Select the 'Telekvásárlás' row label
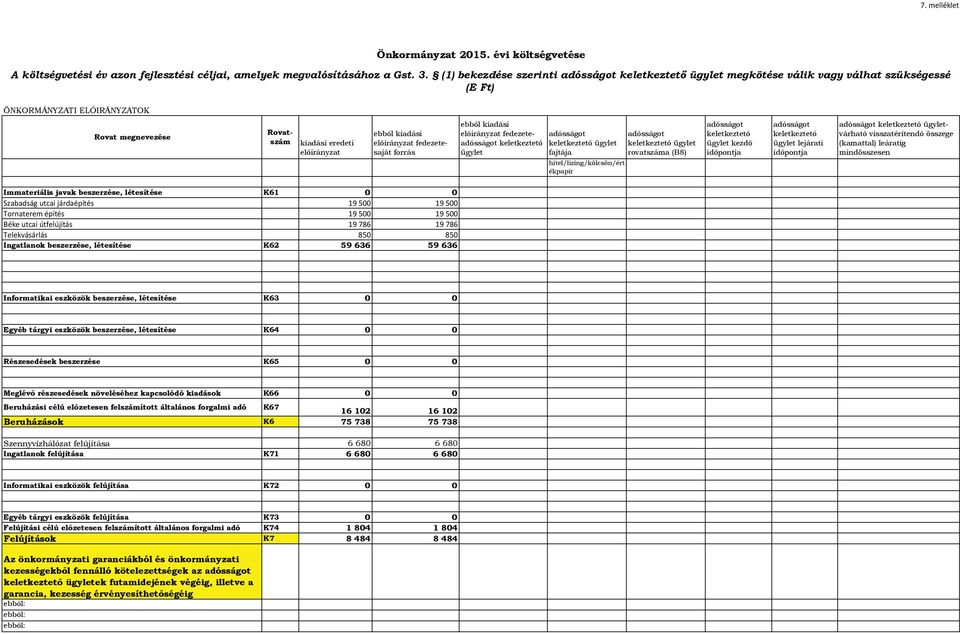 pyautogui.click(x=25, y=234)
